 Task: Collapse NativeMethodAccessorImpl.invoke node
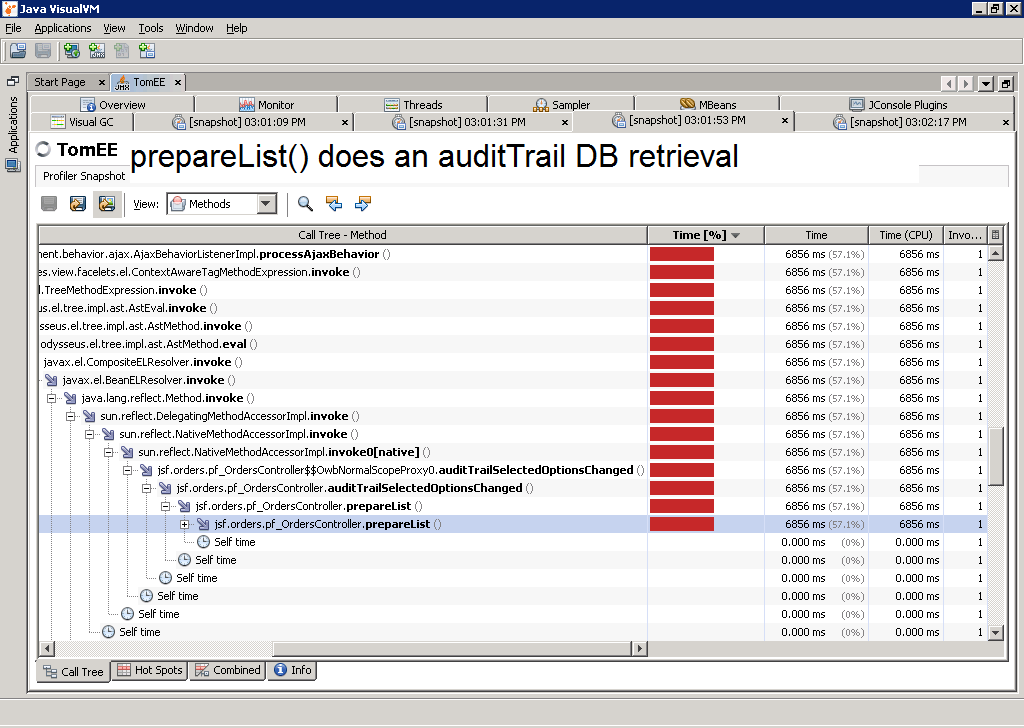coord(89,434)
